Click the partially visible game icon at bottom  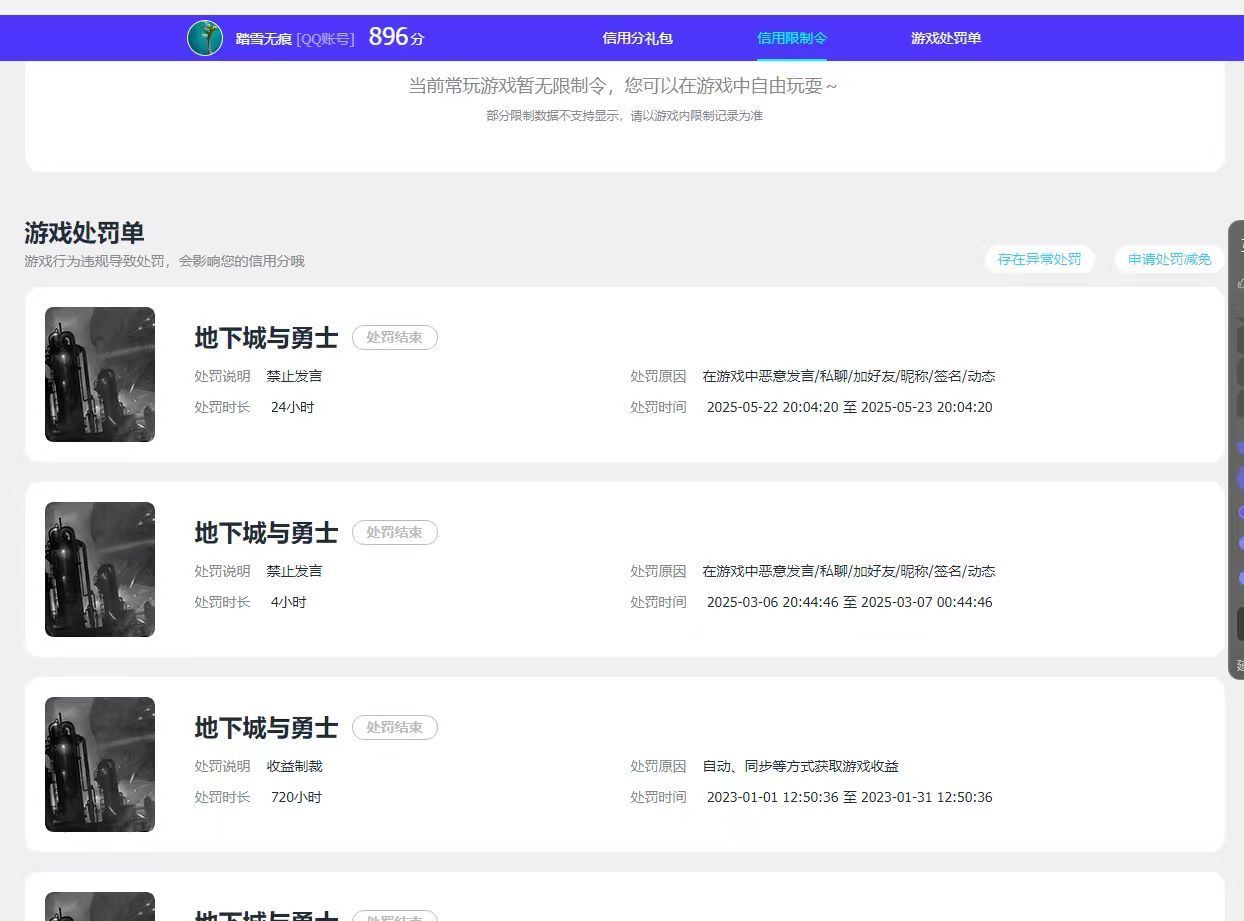[x=99, y=907]
